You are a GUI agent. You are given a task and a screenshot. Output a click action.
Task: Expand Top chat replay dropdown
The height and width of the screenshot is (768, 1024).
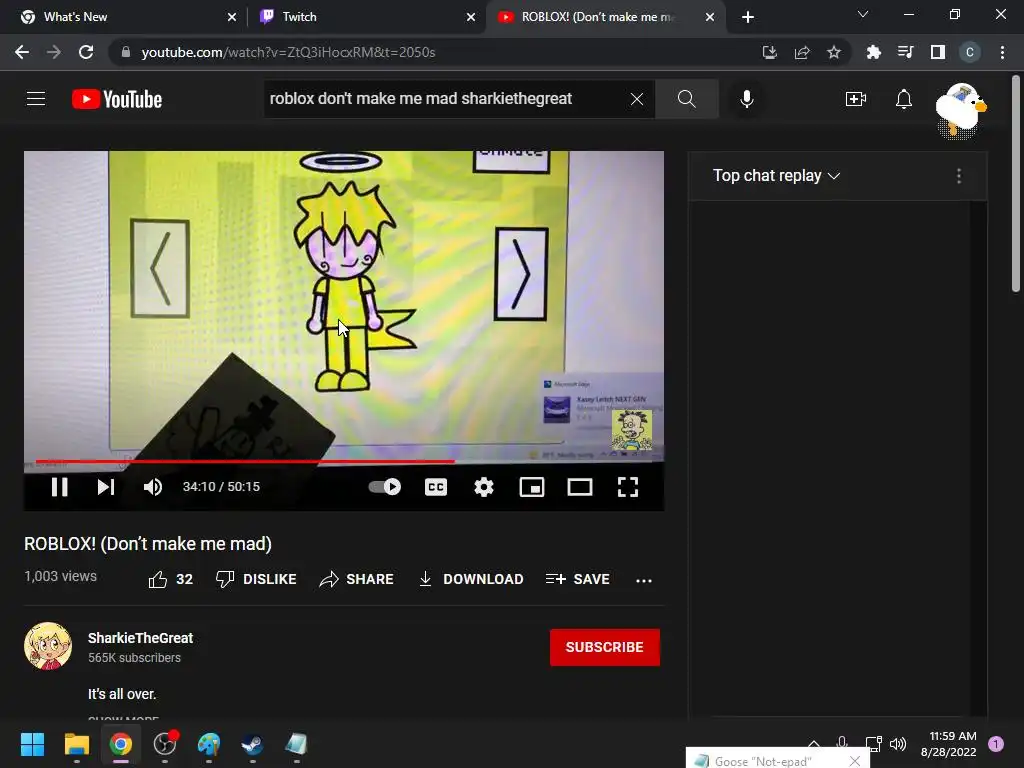coord(776,176)
